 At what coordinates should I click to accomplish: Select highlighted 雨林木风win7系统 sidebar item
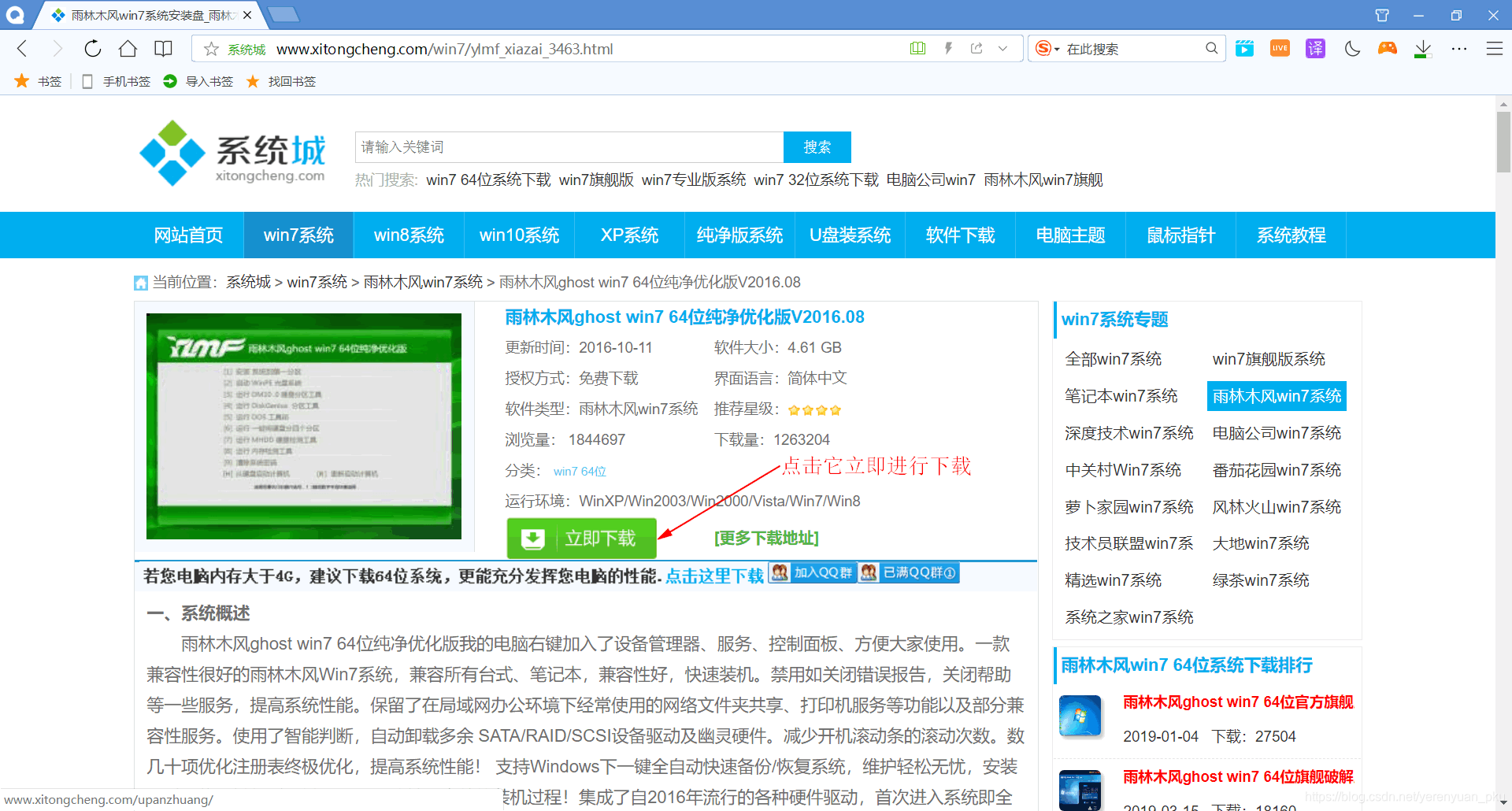1277,396
